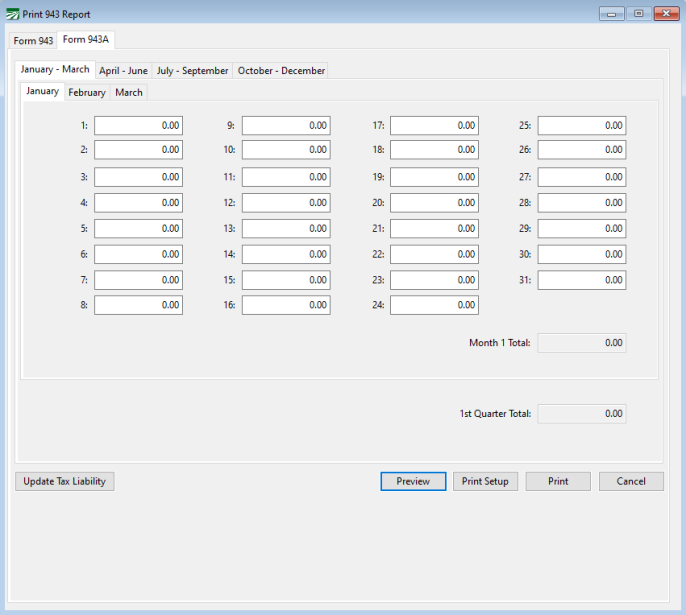Click the day 24 liability field
This screenshot has height=615, width=686.
coord(434,305)
